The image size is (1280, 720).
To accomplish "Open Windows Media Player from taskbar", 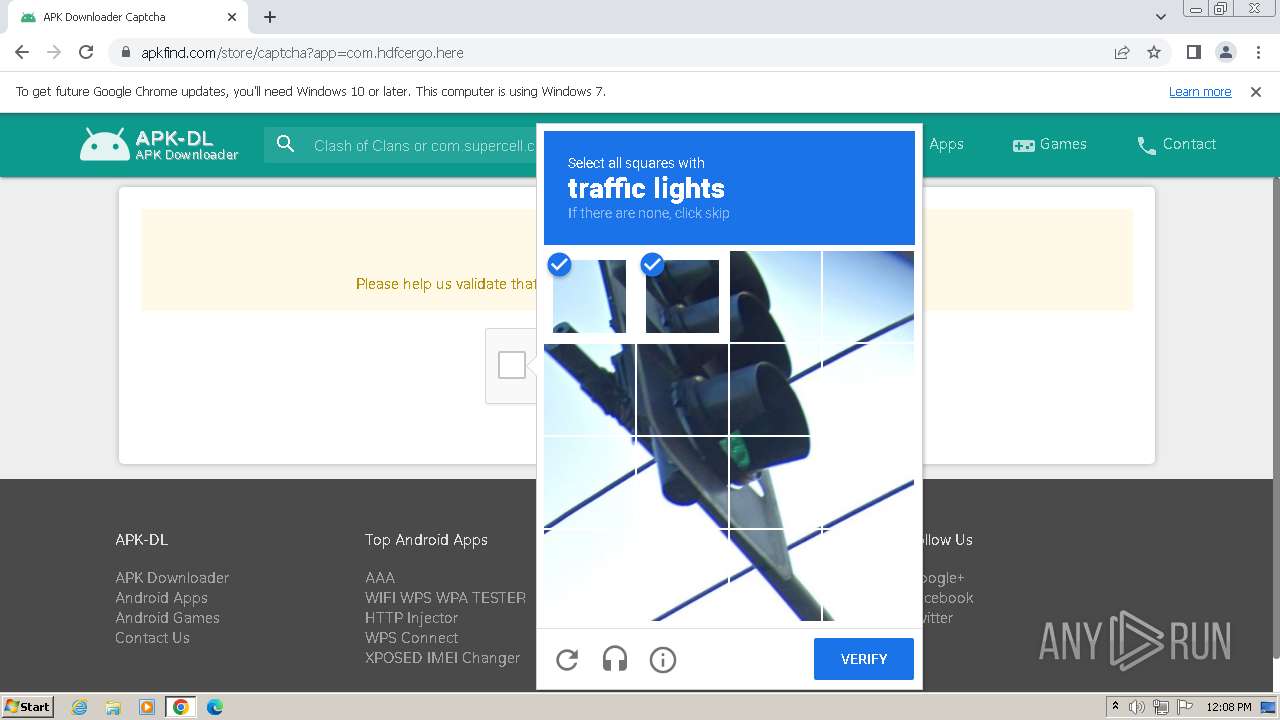I will 147,707.
